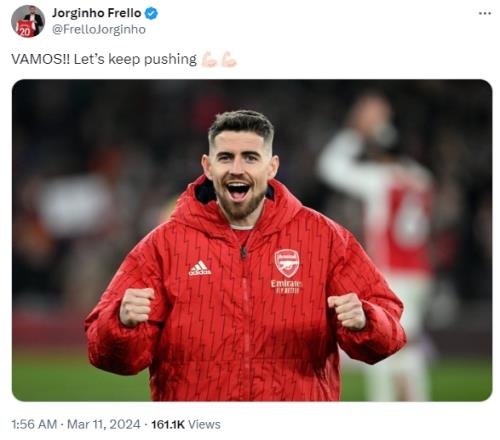Click the Jorginho Frello display name
The image size is (500, 440).
(97, 13)
